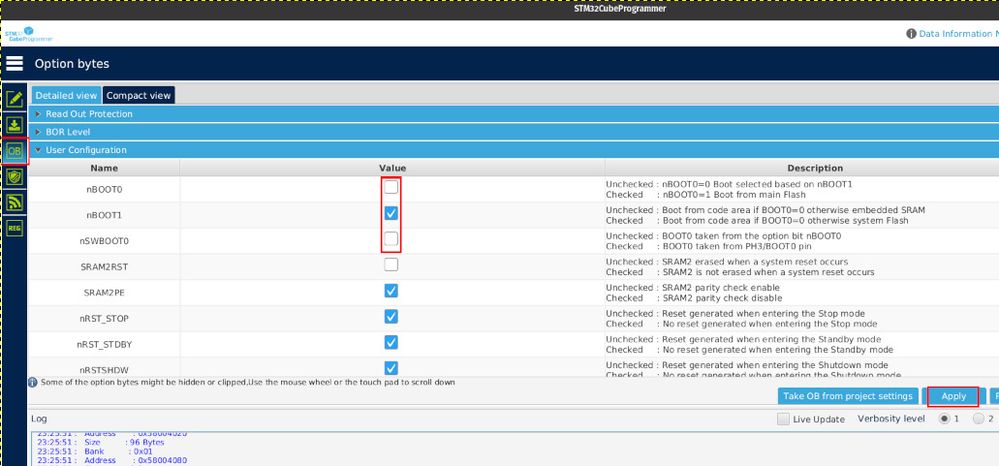Image resolution: width=999 pixels, height=466 pixels.
Task: Select verbosity level 1 radio button
Action: pyautogui.click(x=944, y=418)
